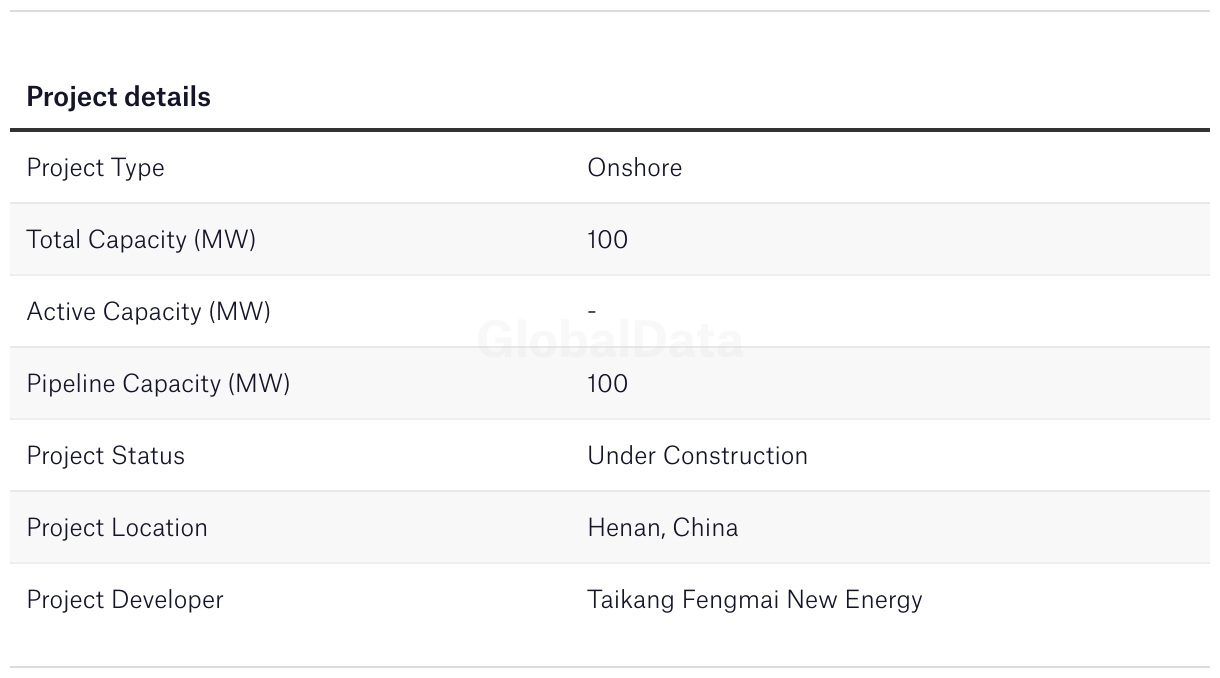The image size is (1220, 678).
Task: Click the word Energy in developer name
Action: (884, 600)
